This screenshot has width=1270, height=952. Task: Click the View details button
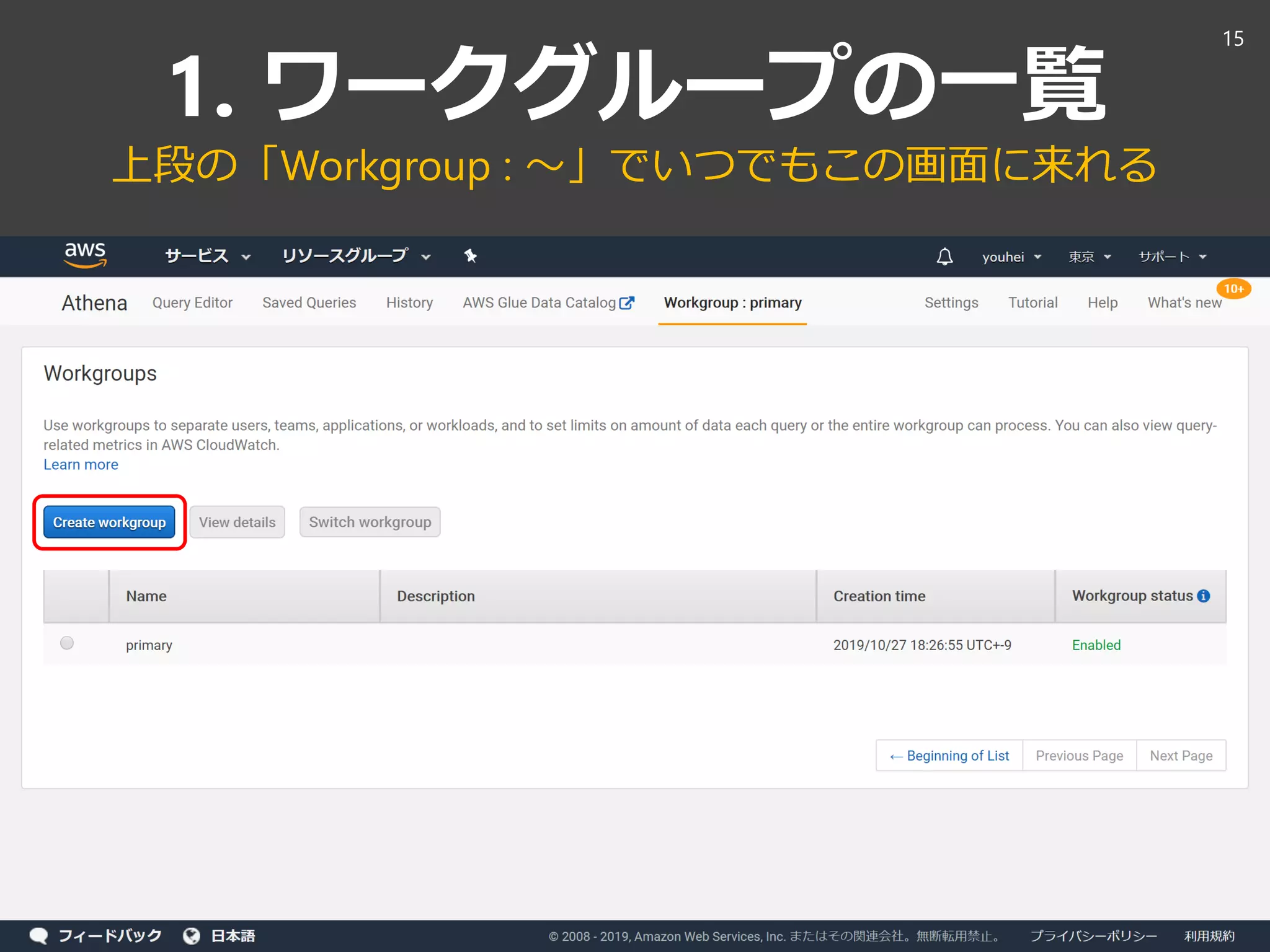point(237,522)
